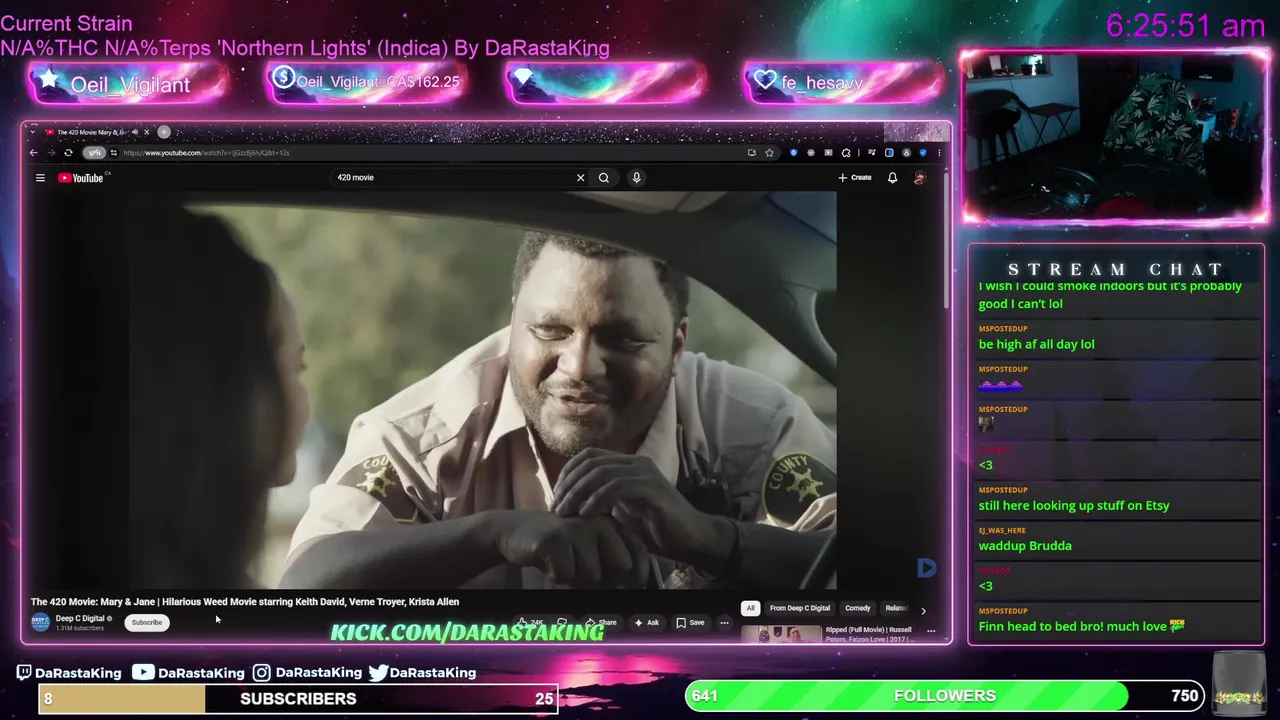This screenshot has width=1280, height=720.
Task: Open the media control toolbar icon
Action: [x=872, y=153]
